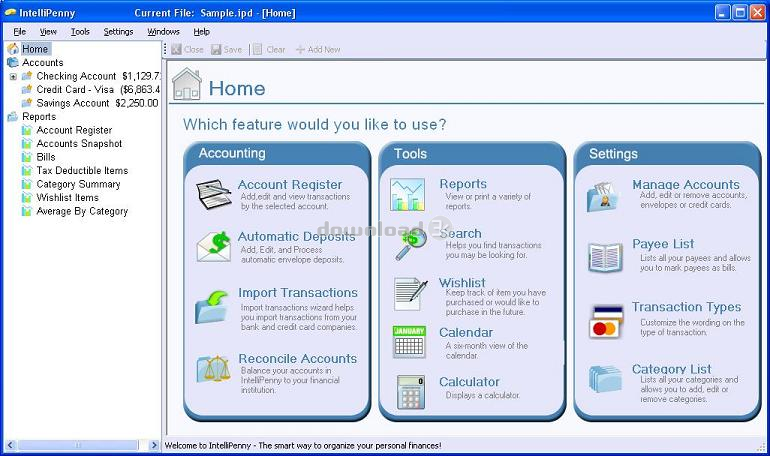Select Home in the sidebar tree
Screen dimensions: 770x456
point(35,49)
